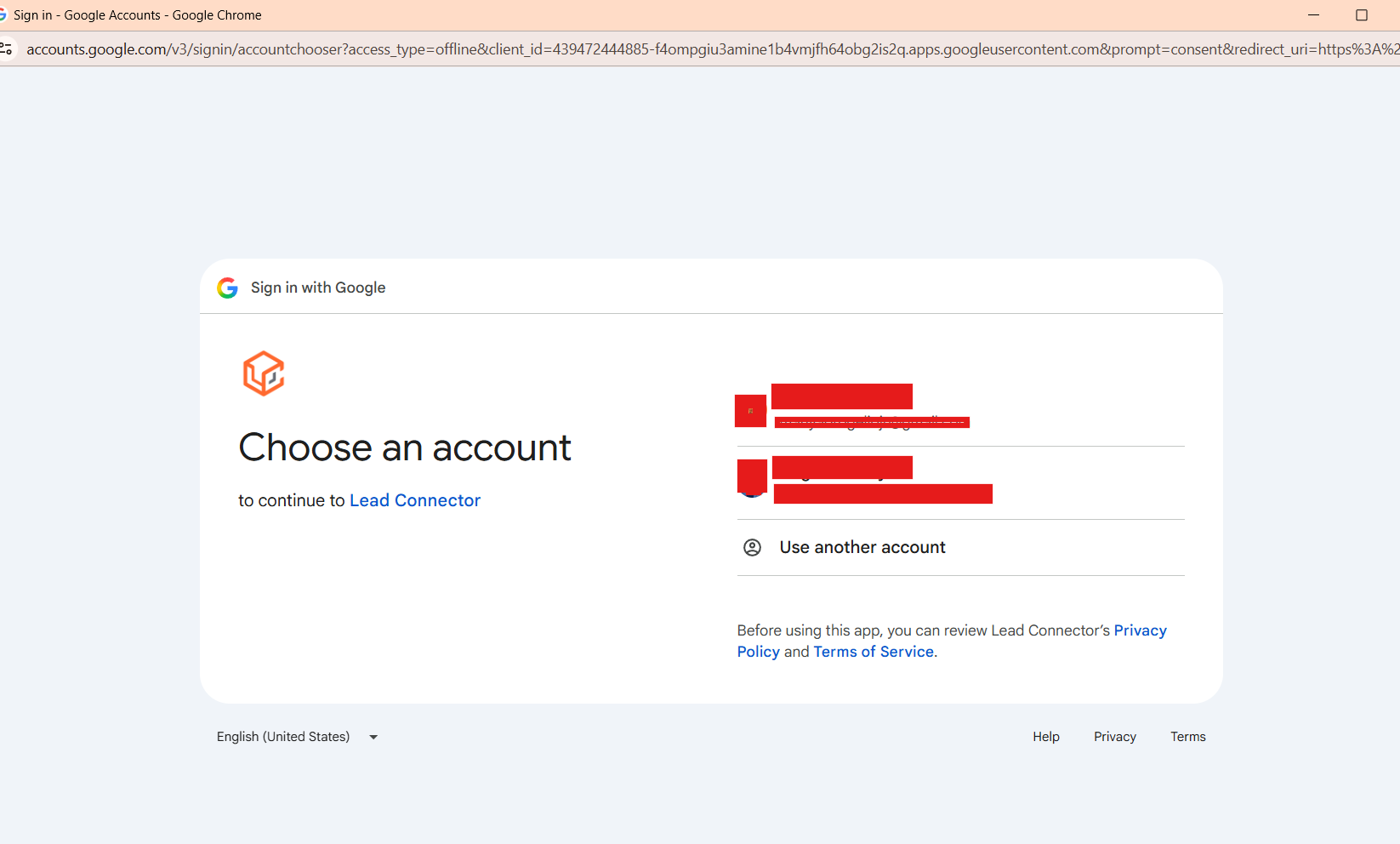Click the Google G logo in header

[227, 288]
